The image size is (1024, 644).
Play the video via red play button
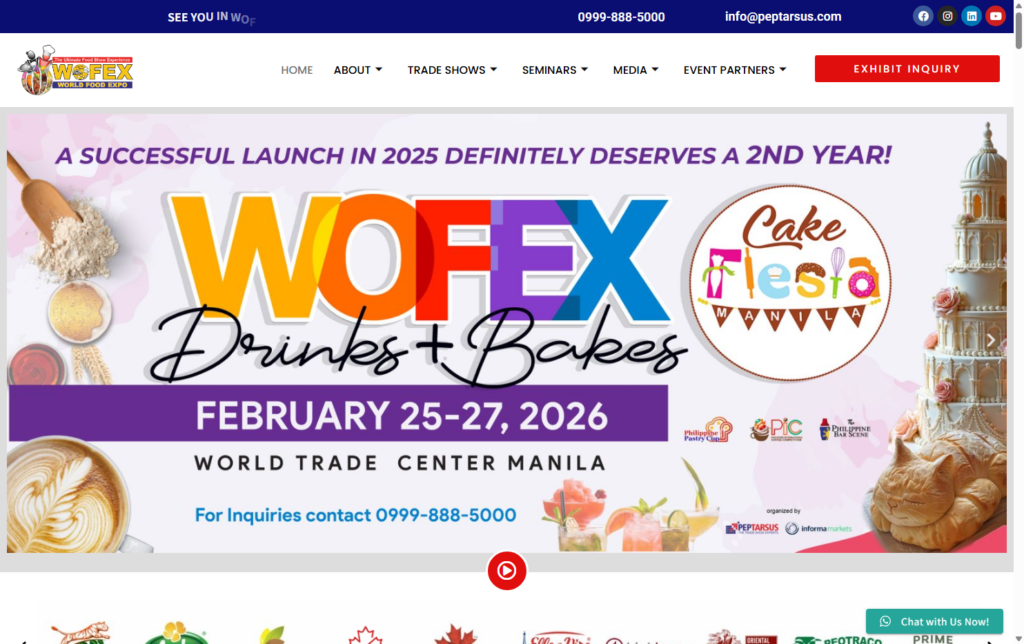tap(507, 571)
